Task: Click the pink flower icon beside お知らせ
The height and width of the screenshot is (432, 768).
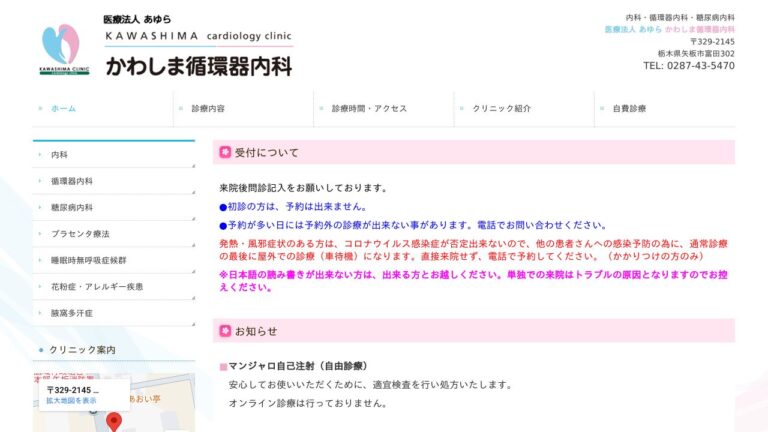Action: [225, 331]
